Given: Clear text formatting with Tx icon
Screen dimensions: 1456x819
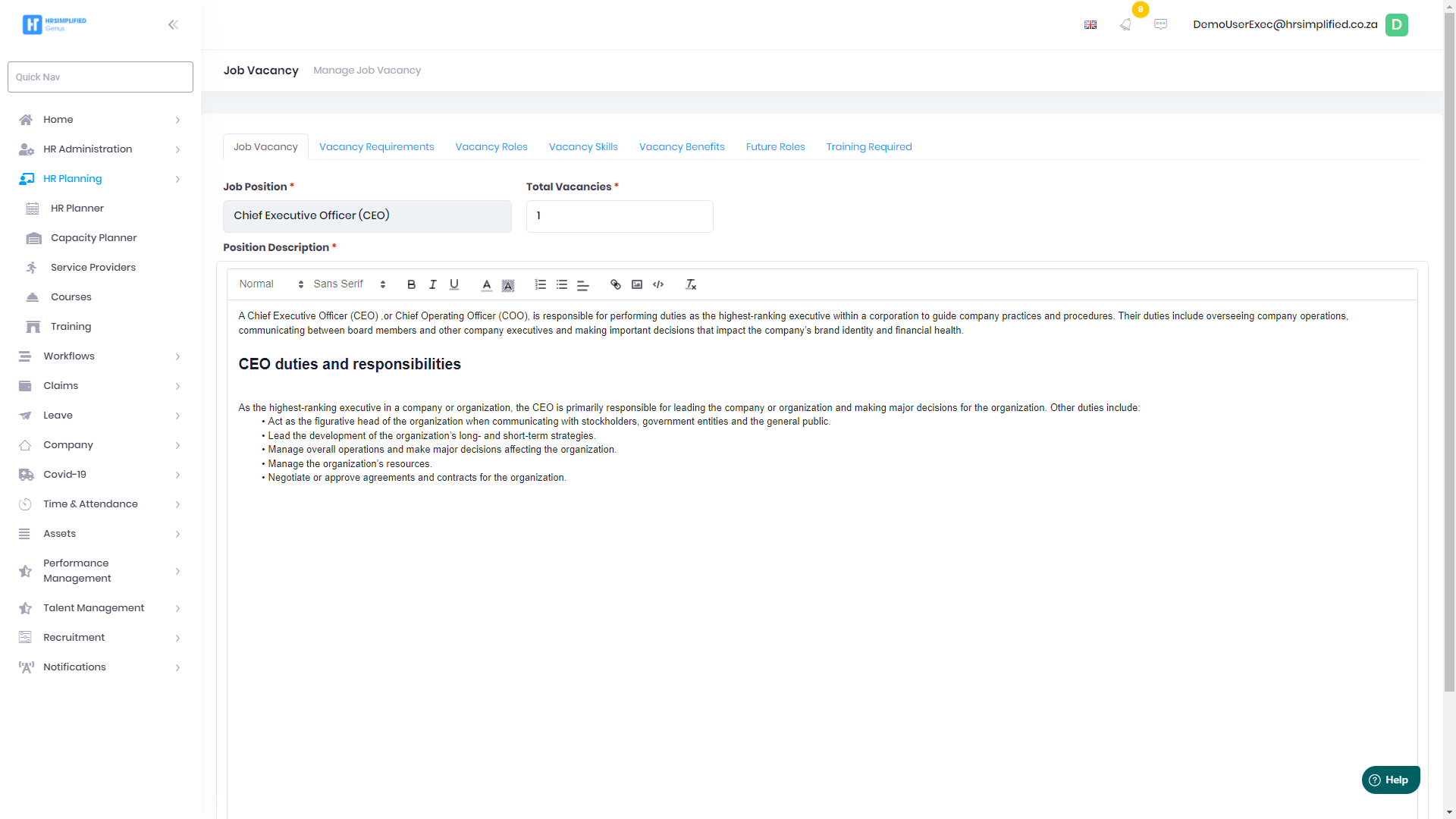Looking at the screenshot, I should 690,284.
